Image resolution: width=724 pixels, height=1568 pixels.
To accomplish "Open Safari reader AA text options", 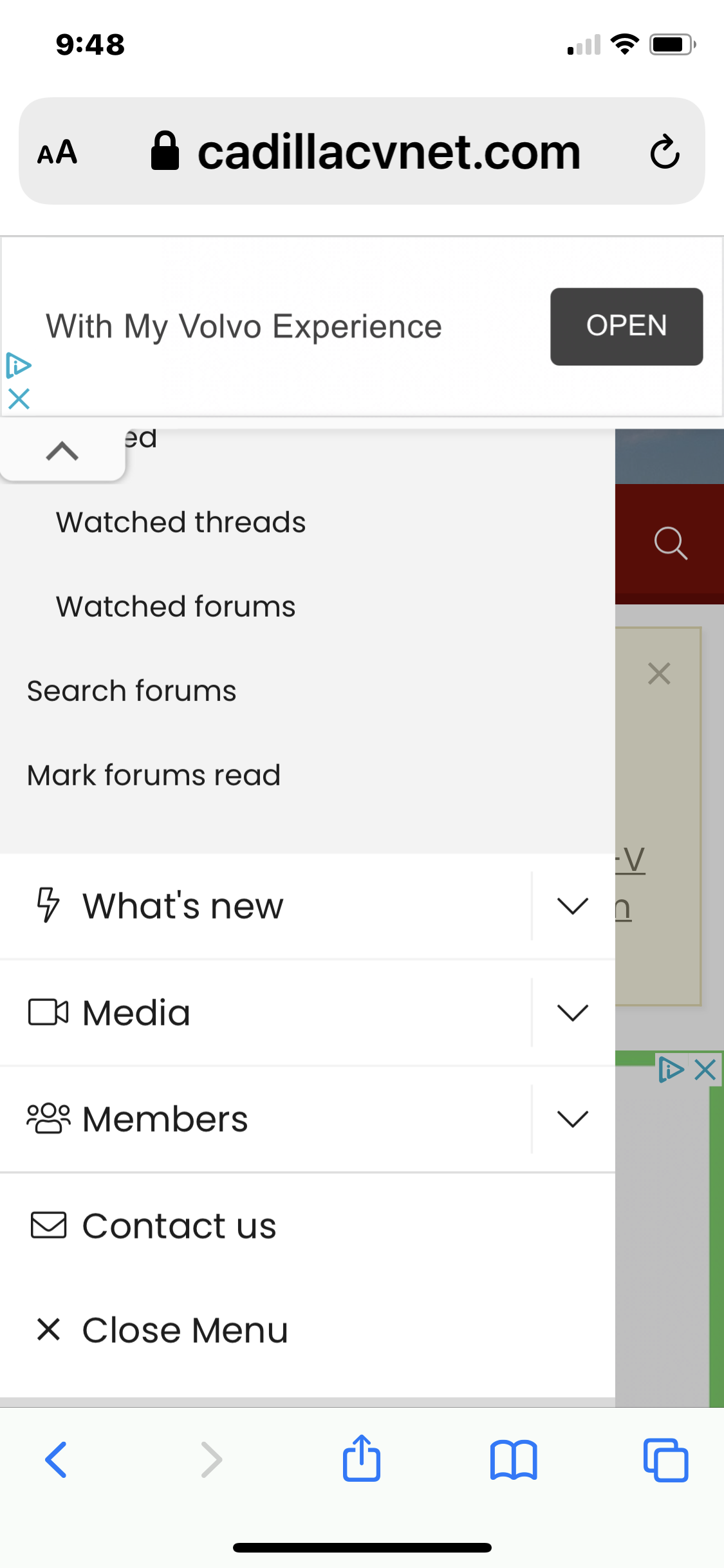I will pyautogui.click(x=57, y=153).
